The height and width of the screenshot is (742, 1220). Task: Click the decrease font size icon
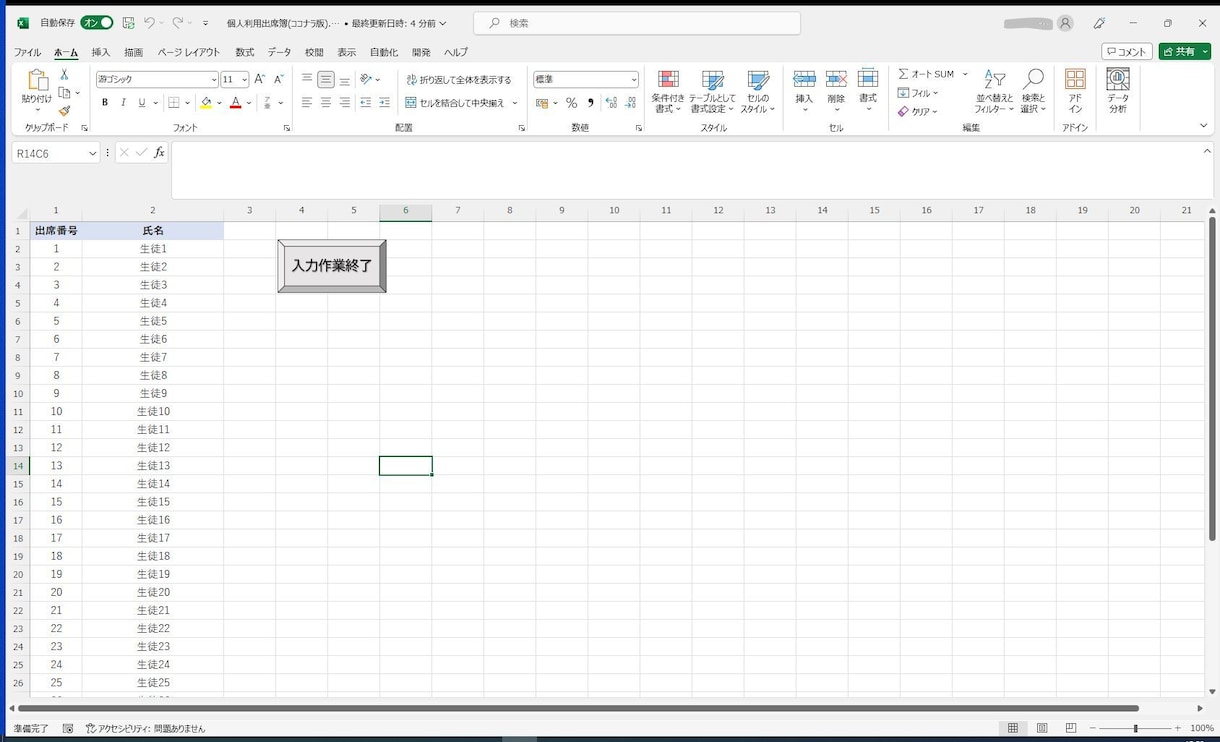[x=279, y=79]
